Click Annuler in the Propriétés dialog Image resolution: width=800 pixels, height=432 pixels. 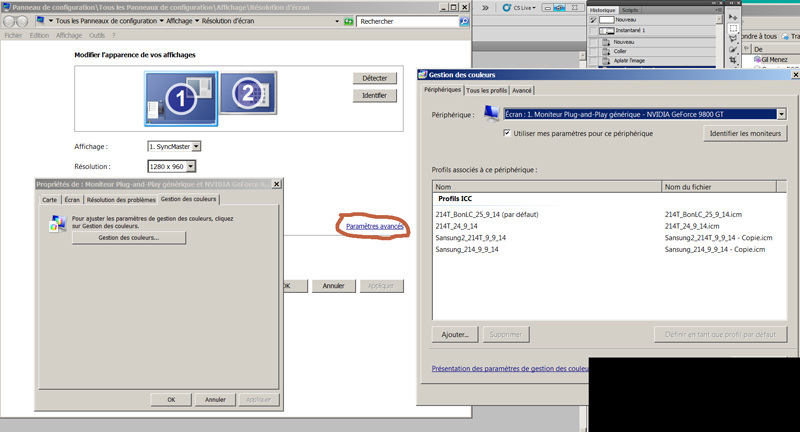215,399
